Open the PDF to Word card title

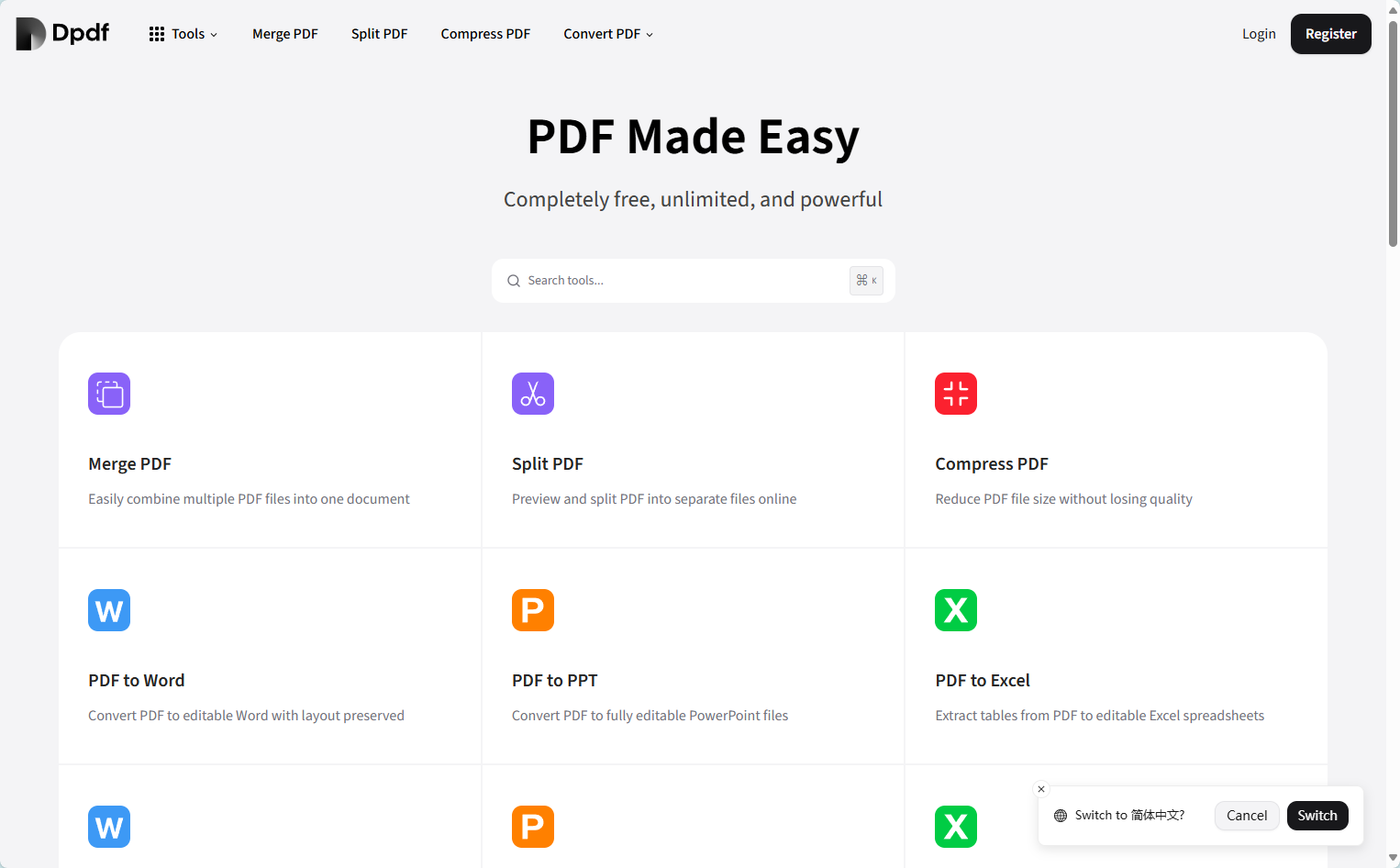(137, 681)
